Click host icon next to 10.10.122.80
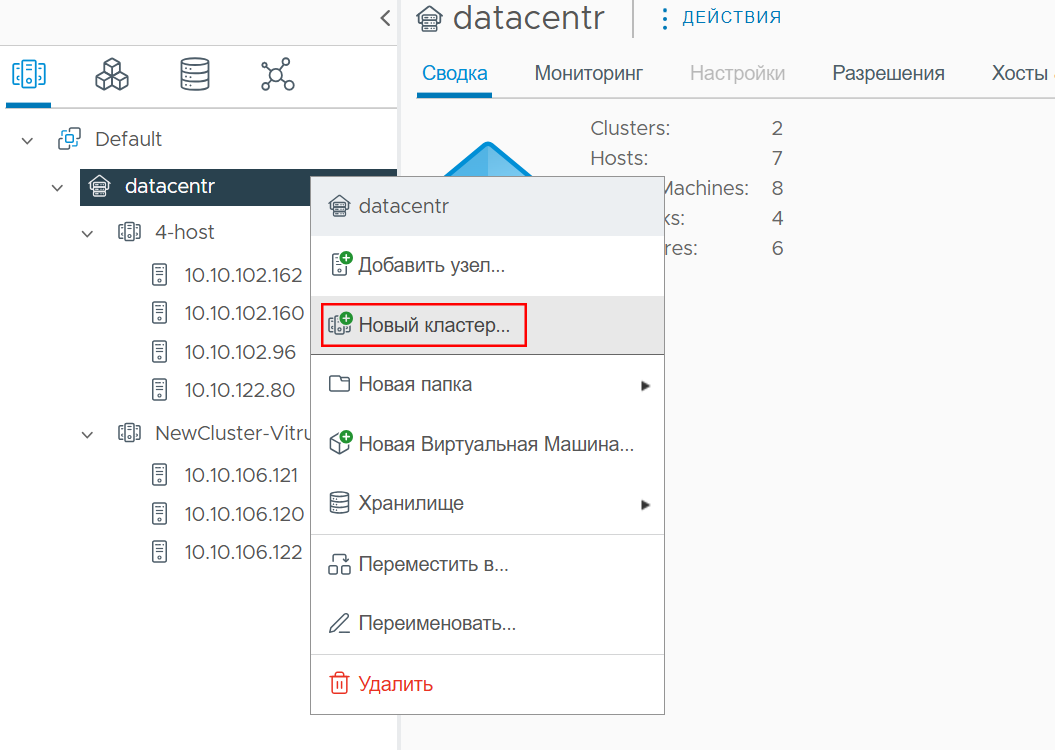This screenshot has width=1055, height=750. tap(159, 389)
